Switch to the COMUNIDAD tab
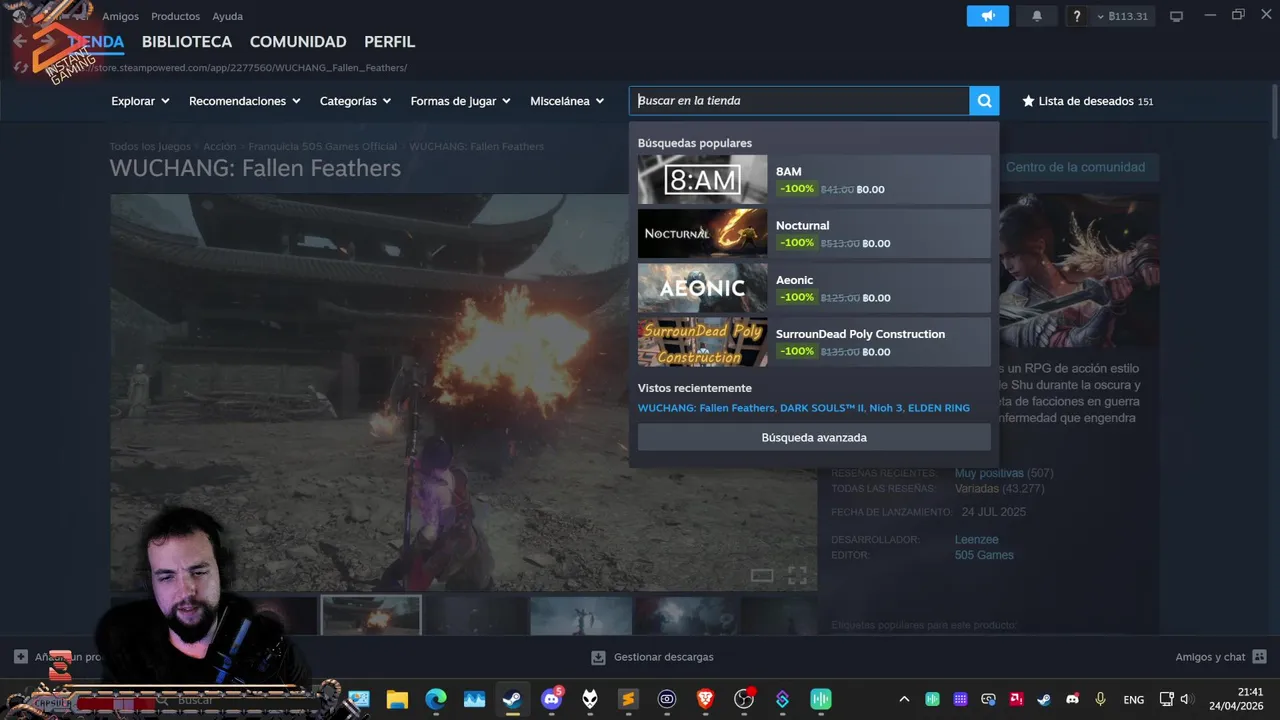 pos(298,42)
